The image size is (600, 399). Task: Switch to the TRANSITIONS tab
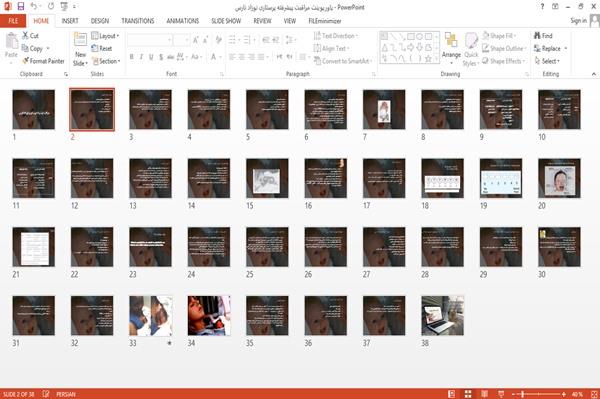[x=138, y=21]
